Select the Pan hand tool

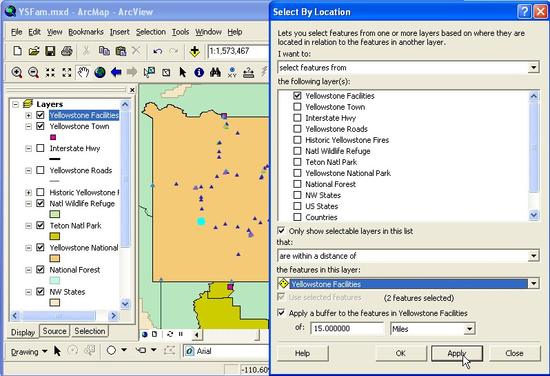[x=83, y=72]
